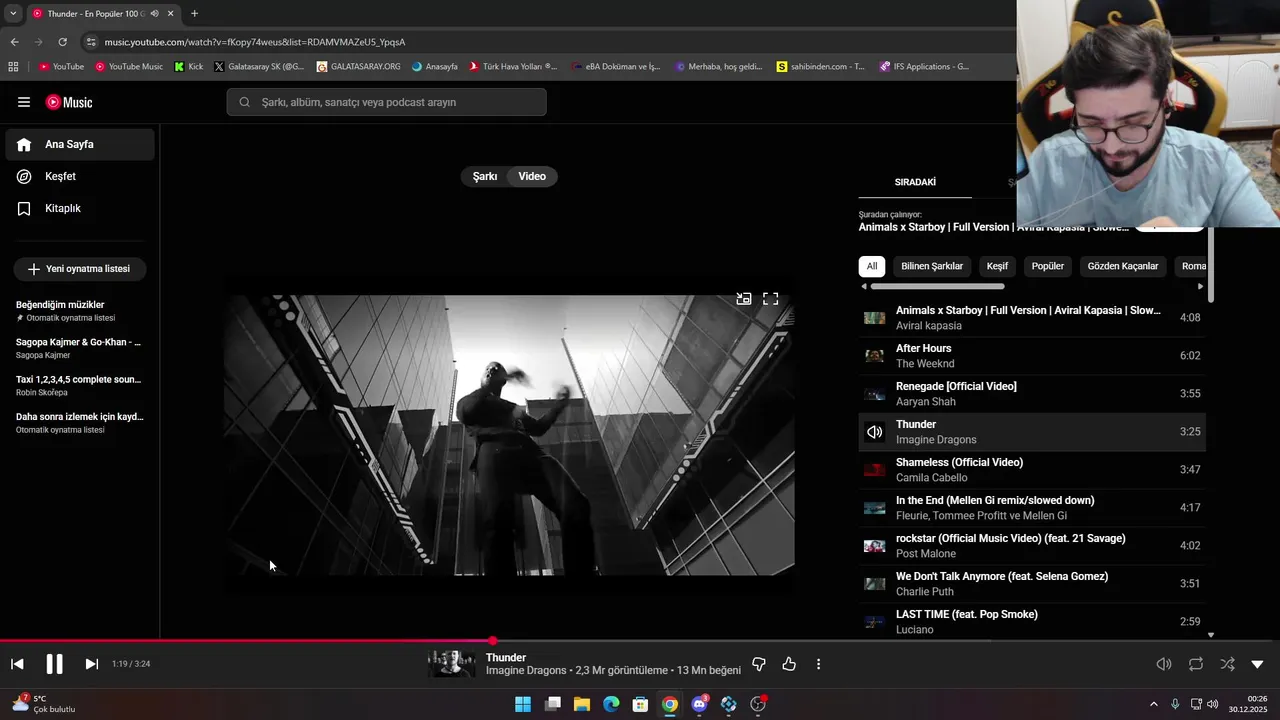Open the browser apps grid

(x=13, y=67)
